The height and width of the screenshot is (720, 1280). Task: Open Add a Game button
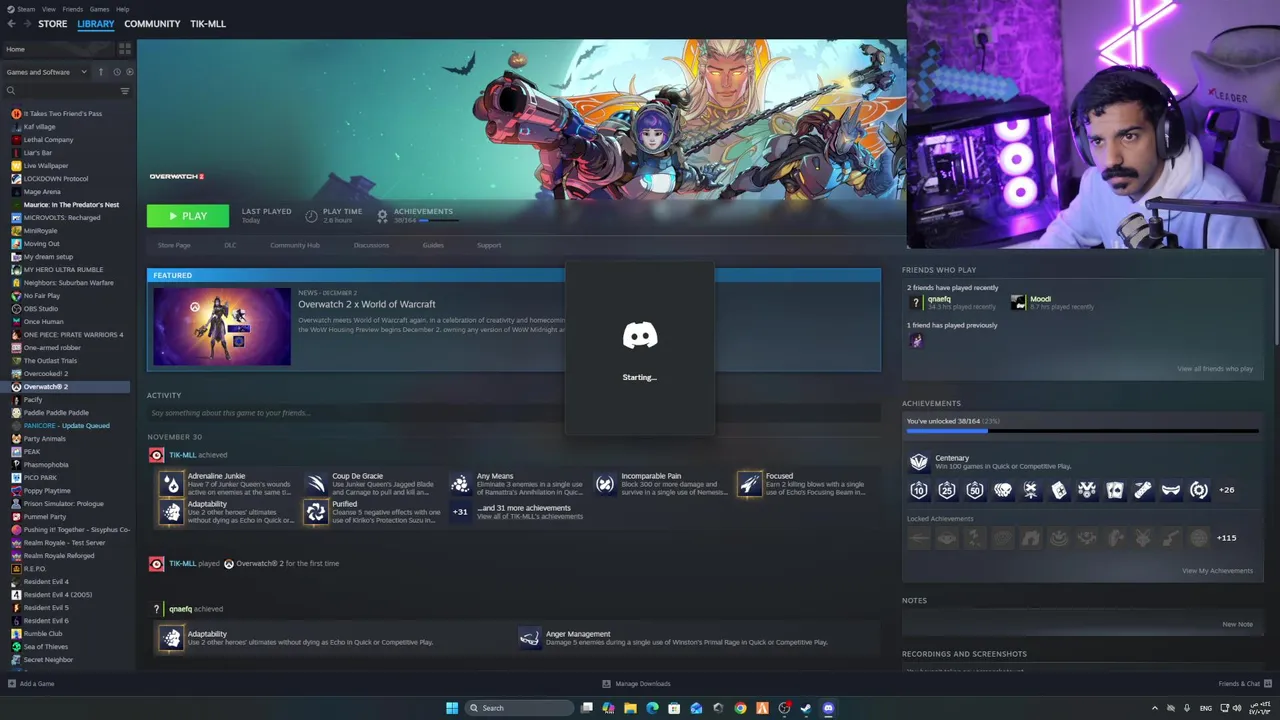click(x=31, y=684)
